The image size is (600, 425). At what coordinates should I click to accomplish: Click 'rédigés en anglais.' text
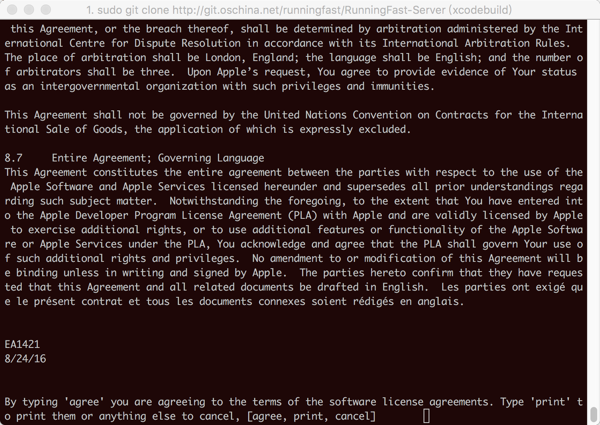(408, 301)
